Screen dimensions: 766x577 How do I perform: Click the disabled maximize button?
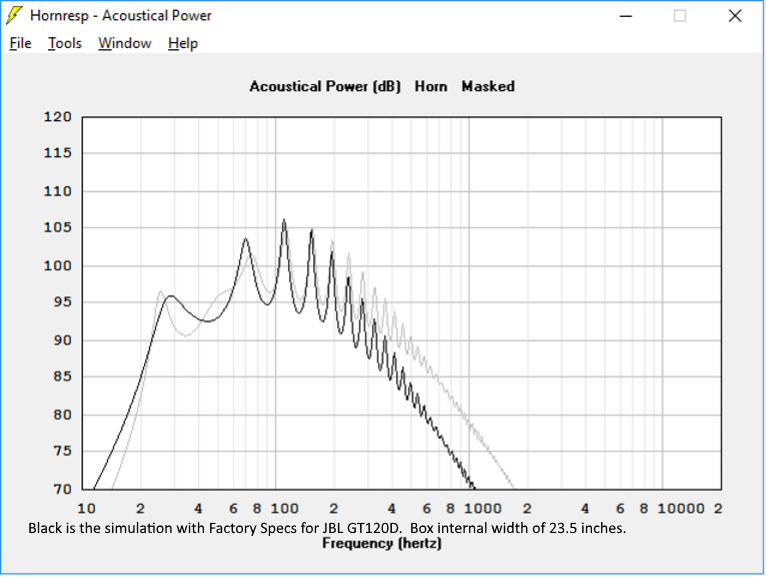[x=680, y=16]
